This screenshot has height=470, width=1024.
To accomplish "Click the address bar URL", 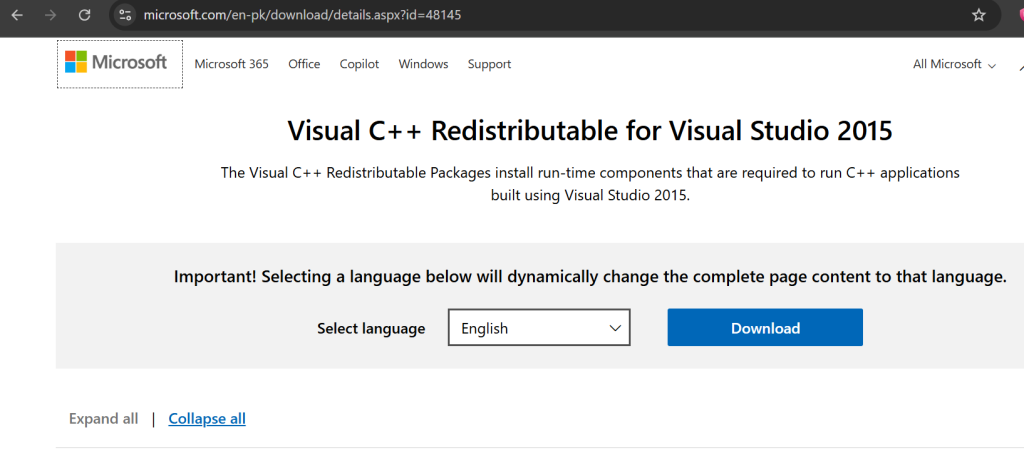I will [x=302, y=15].
